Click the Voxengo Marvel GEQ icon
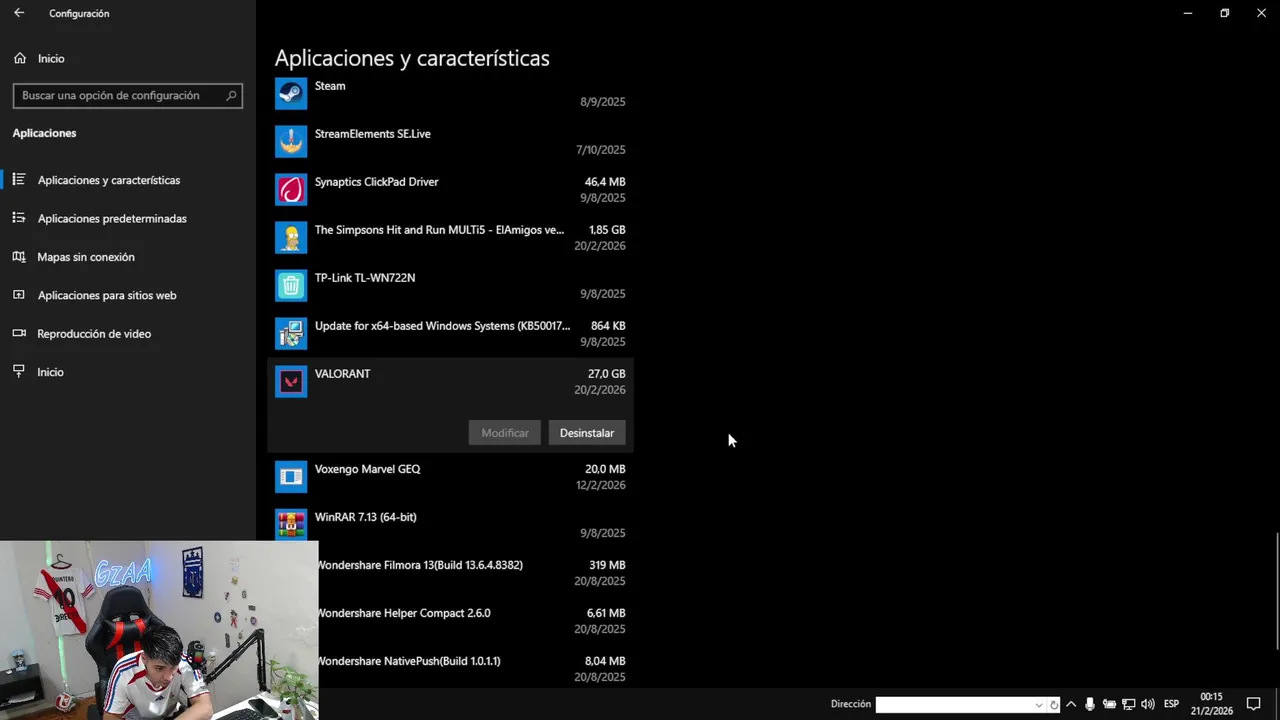Image resolution: width=1280 pixels, height=720 pixels. click(291, 477)
